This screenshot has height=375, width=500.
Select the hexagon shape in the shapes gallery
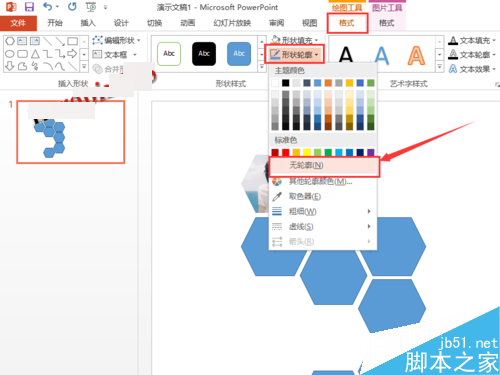[10, 41]
